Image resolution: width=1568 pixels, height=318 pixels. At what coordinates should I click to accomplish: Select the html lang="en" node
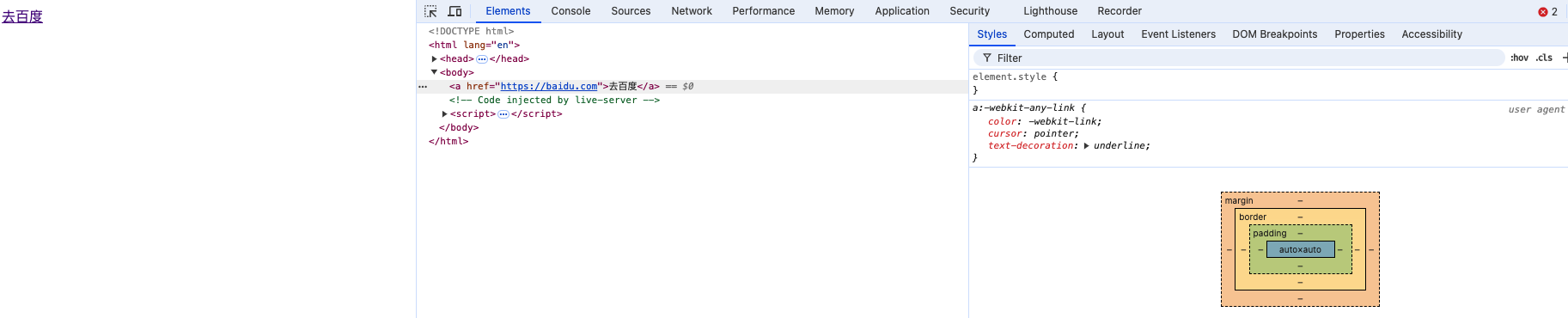[474, 46]
